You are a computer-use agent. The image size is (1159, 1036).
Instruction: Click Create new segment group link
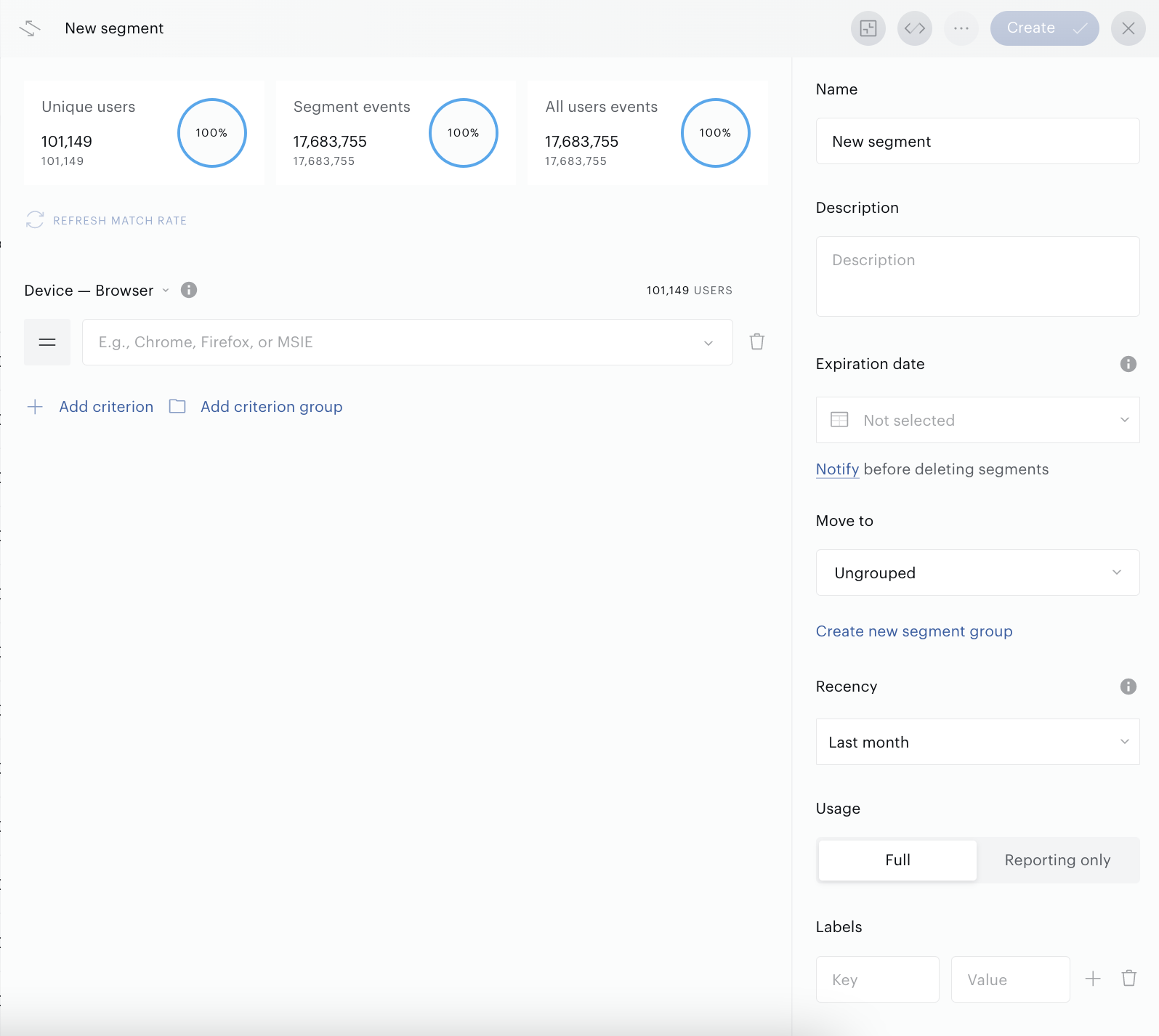click(x=914, y=631)
